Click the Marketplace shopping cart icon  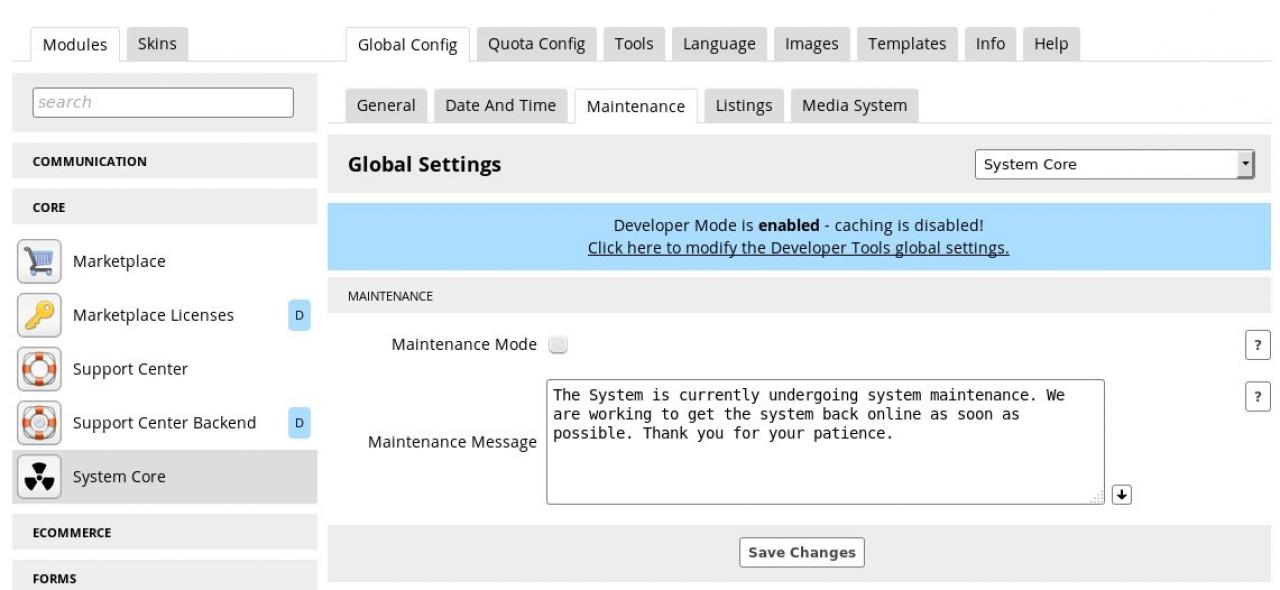coord(38,261)
